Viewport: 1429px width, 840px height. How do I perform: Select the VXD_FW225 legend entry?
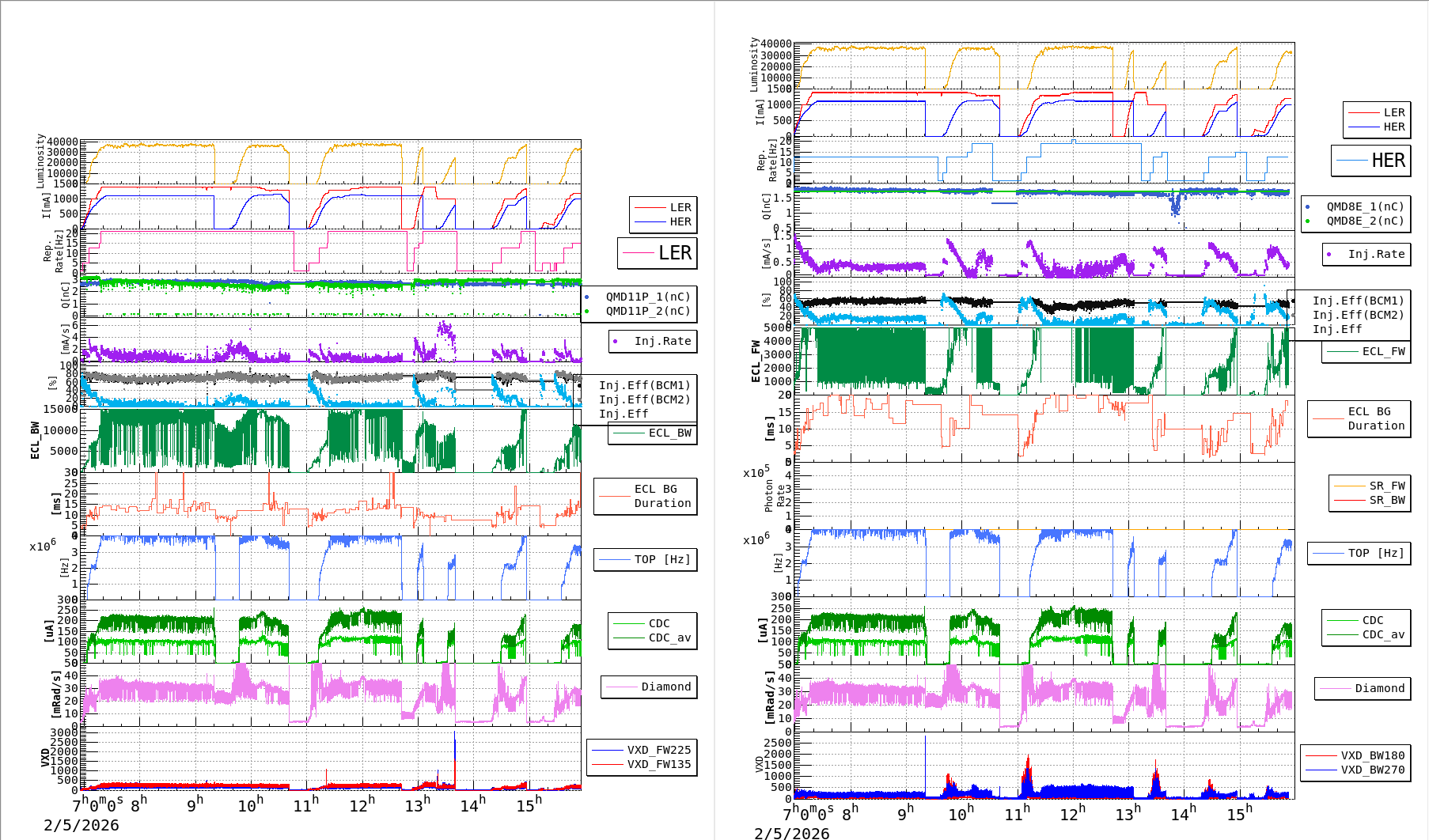(x=642, y=750)
